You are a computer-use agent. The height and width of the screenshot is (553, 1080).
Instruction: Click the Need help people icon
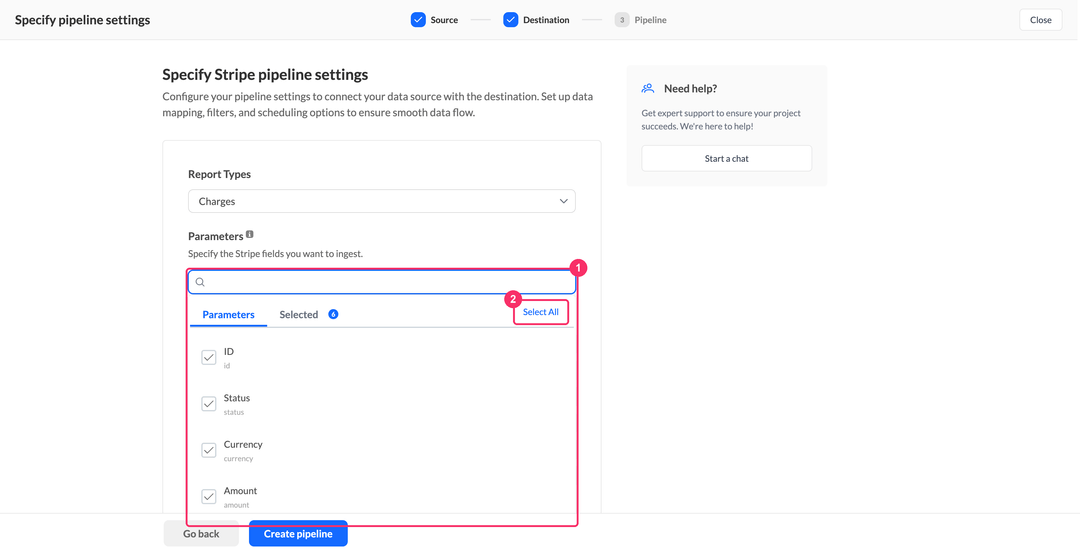(647, 88)
